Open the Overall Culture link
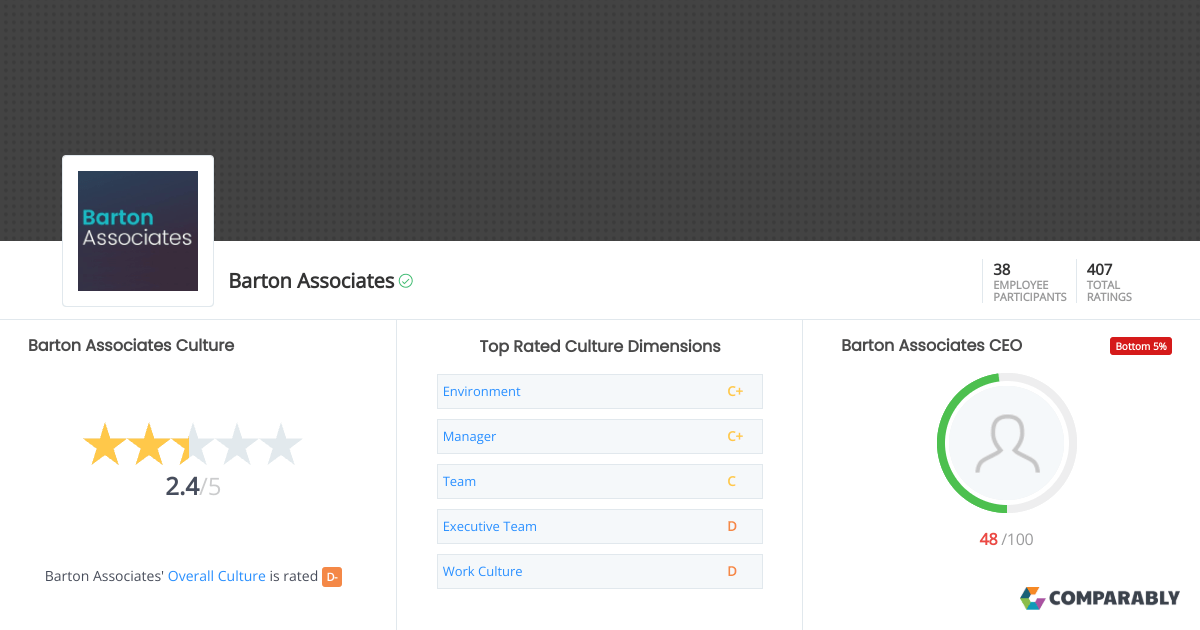Screen dimensions: 1200x630 tap(217, 576)
